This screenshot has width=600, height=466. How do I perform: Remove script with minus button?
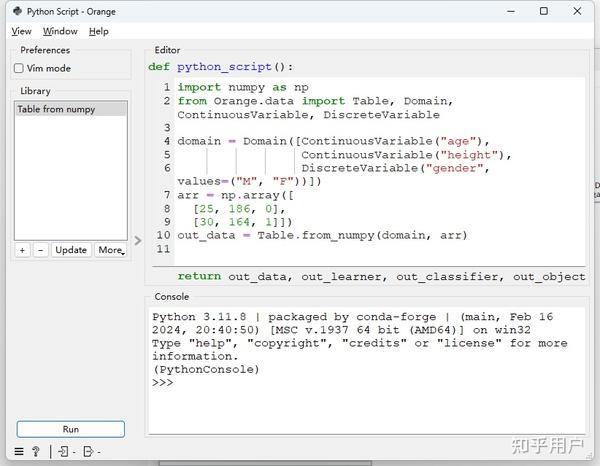point(41,250)
